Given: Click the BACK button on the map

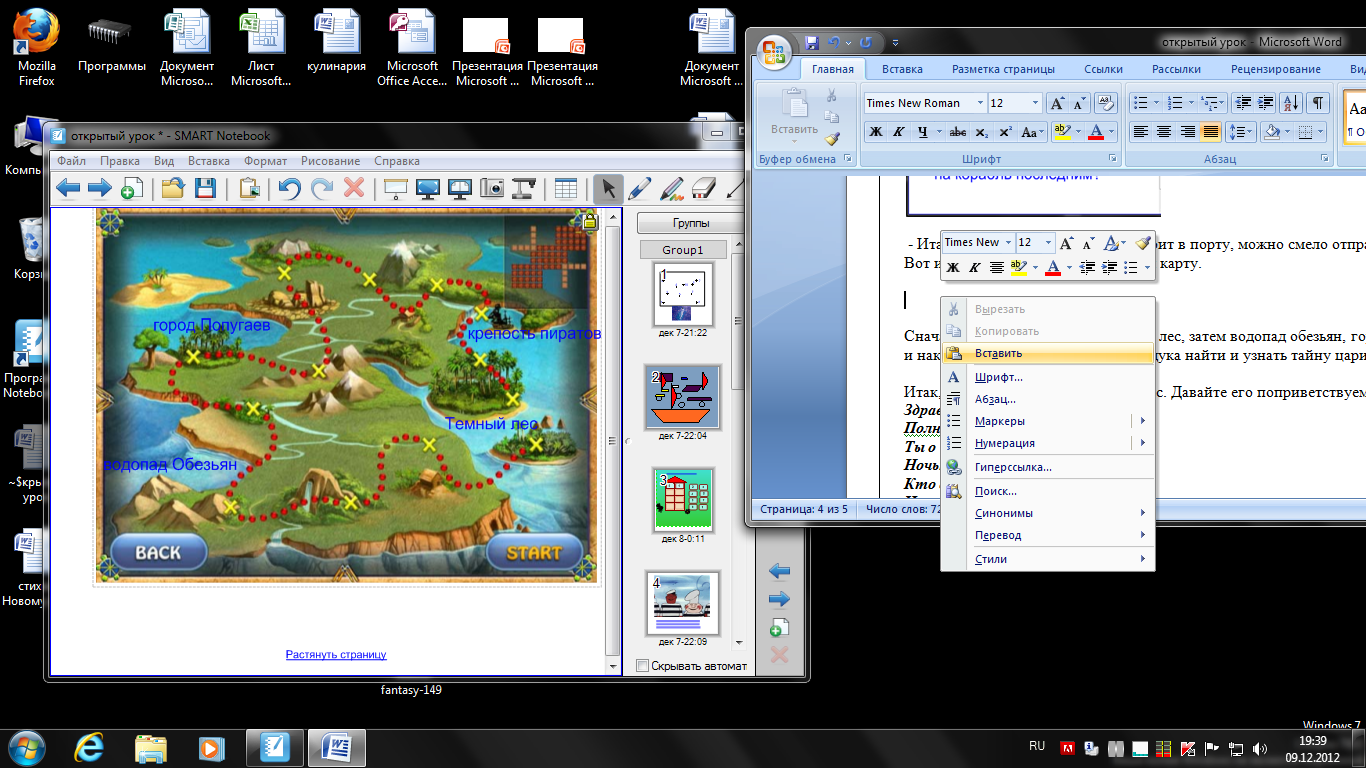Looking at the screenshot, I should 158,552.
